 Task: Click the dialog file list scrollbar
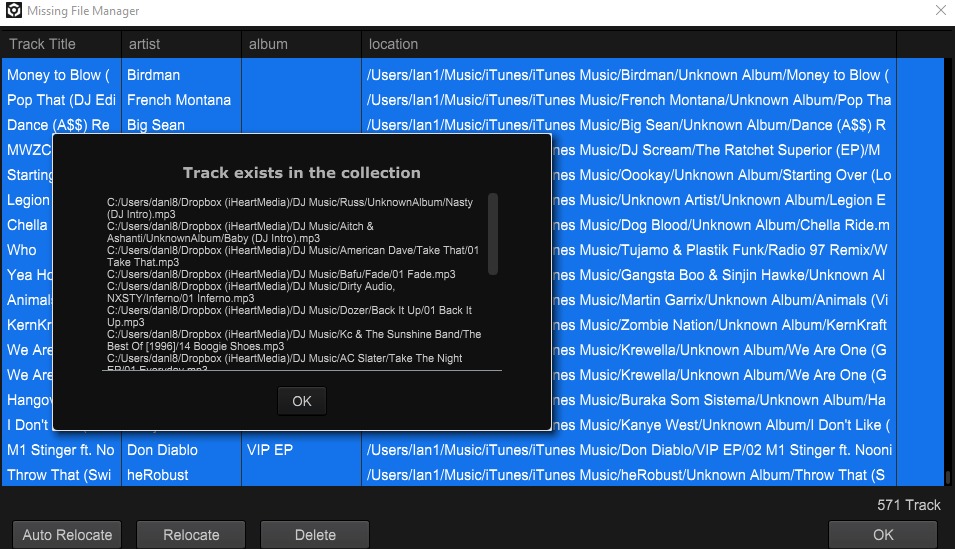click(x=493, y=234)
